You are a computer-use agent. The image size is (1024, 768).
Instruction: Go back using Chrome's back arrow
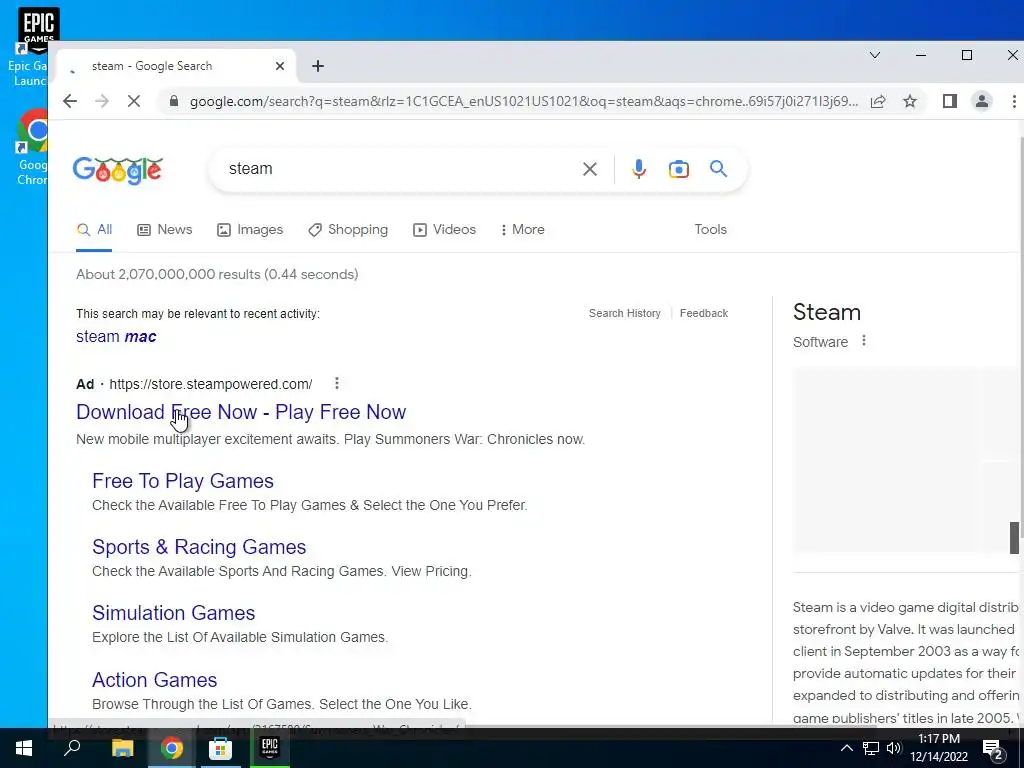(x=70, y=101)
